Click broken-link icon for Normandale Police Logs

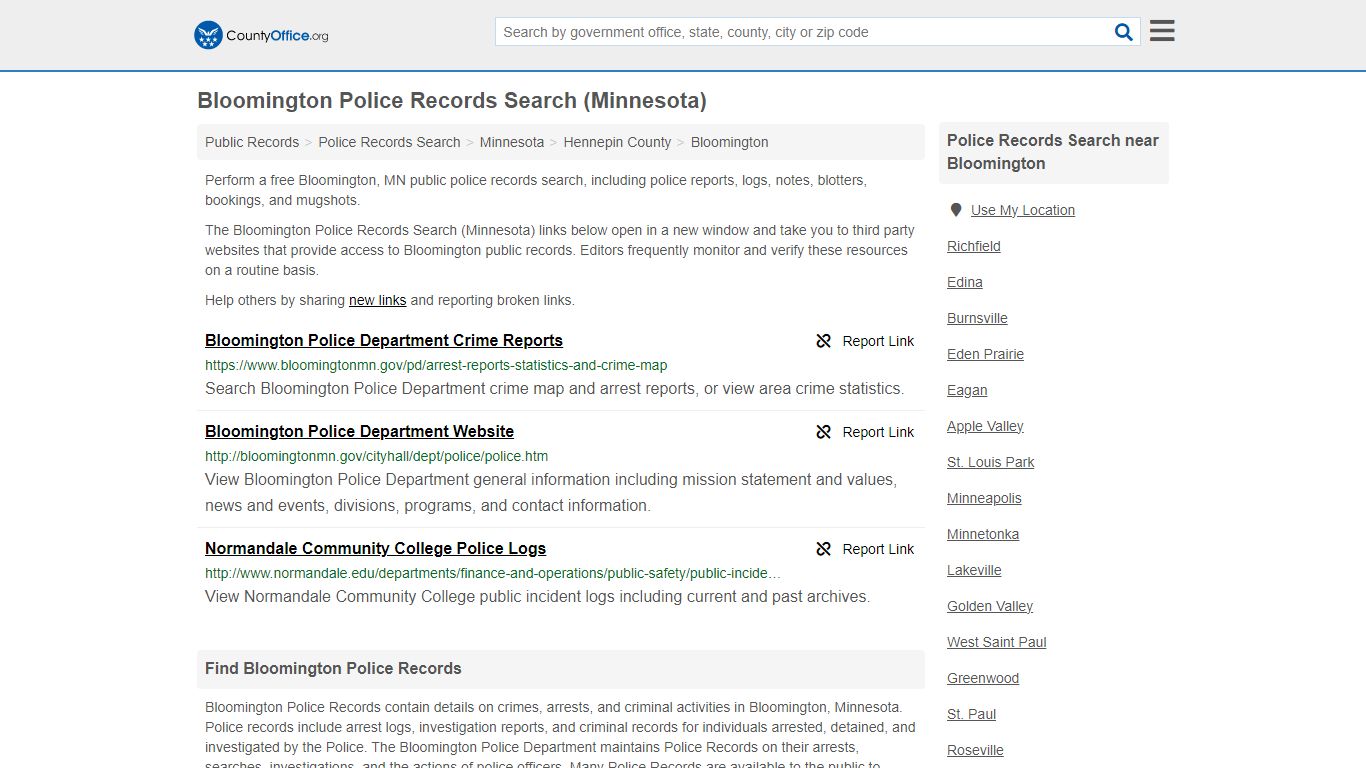click(x=824, y=549)
